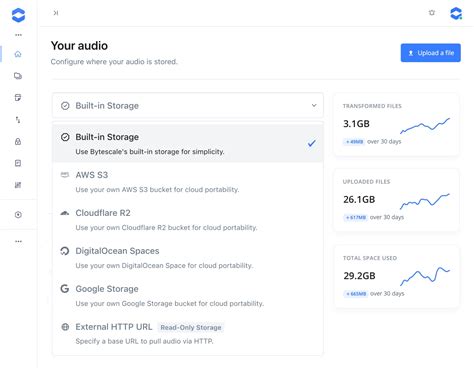This screenshot has height=368, width=474.
Task: Click the Read-Only Storage badge
Action: (191, 327)
